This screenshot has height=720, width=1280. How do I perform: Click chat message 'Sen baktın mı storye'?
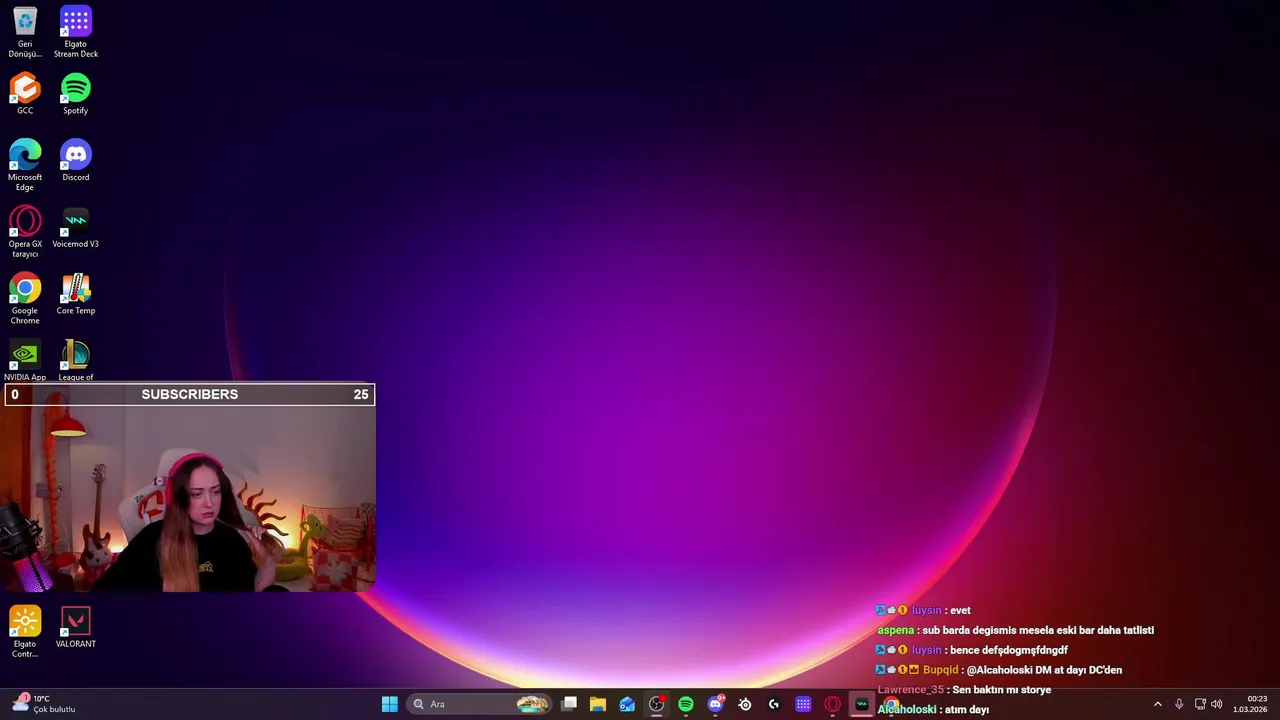[1002, 690]
